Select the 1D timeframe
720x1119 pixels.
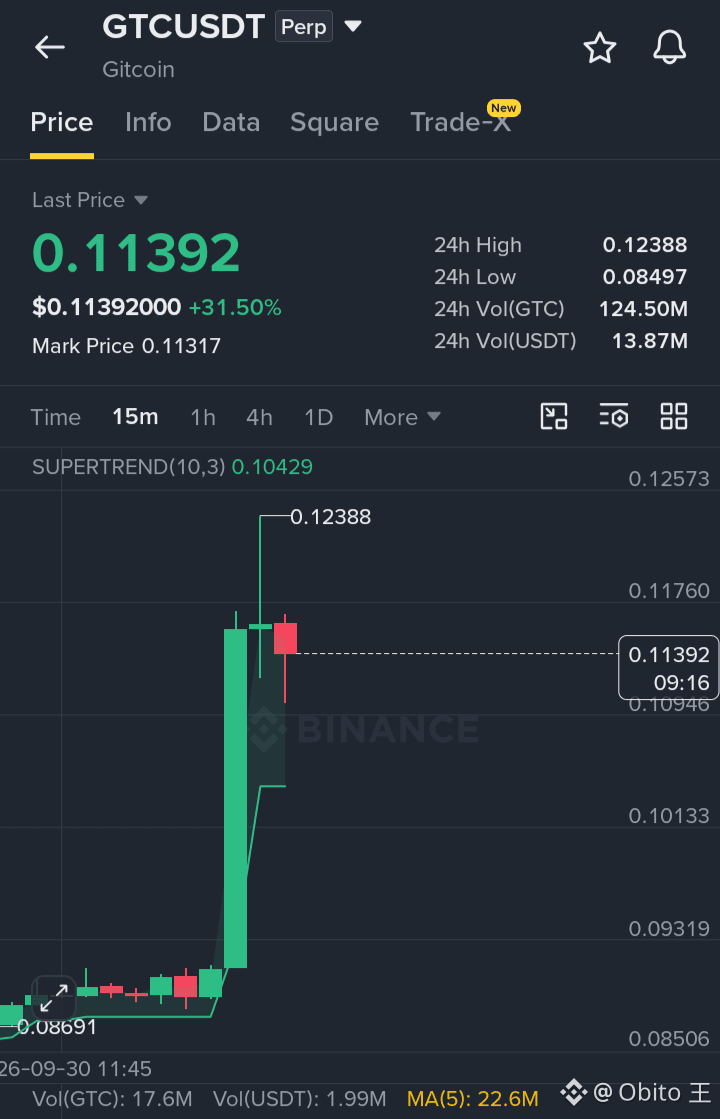tap(319, 417)
